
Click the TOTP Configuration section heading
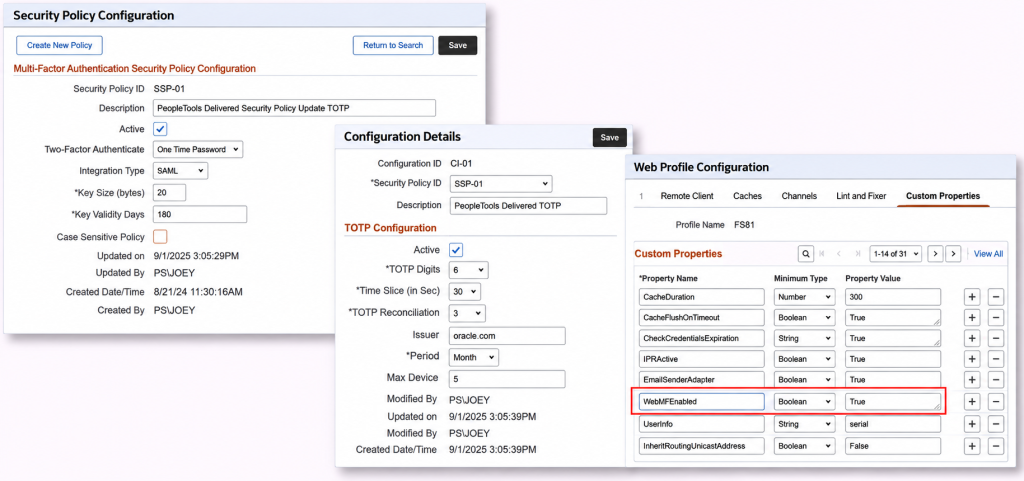pyautogui.click(x=390, y=228)
